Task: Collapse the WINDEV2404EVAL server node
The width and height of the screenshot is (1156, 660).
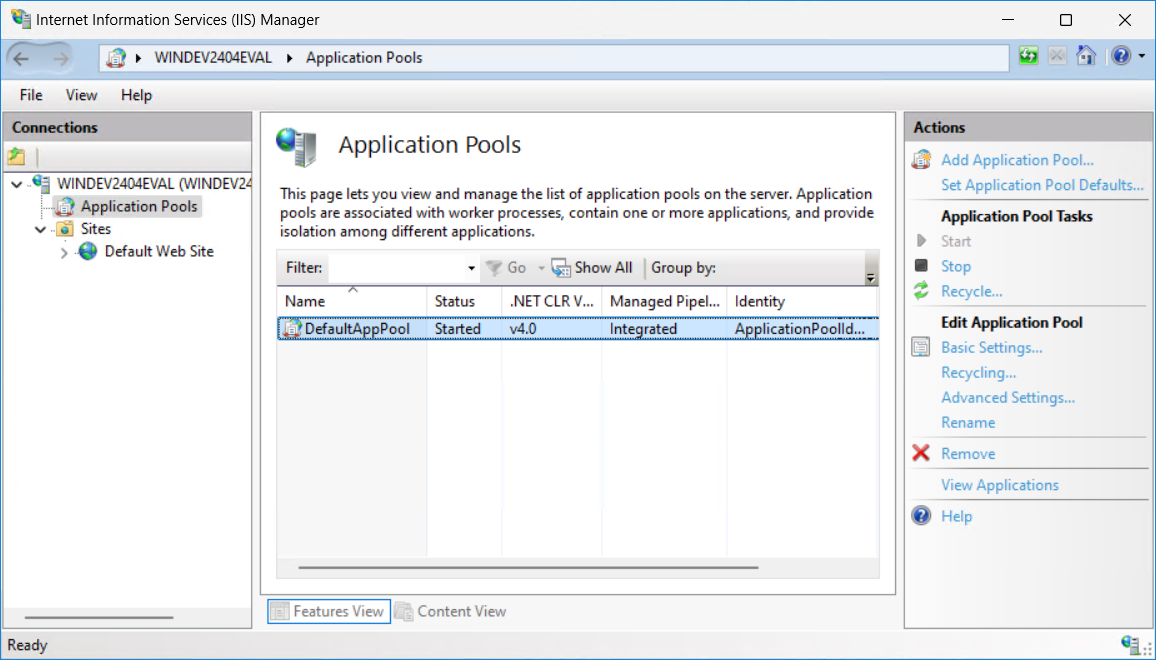Action: coord(16,184)
